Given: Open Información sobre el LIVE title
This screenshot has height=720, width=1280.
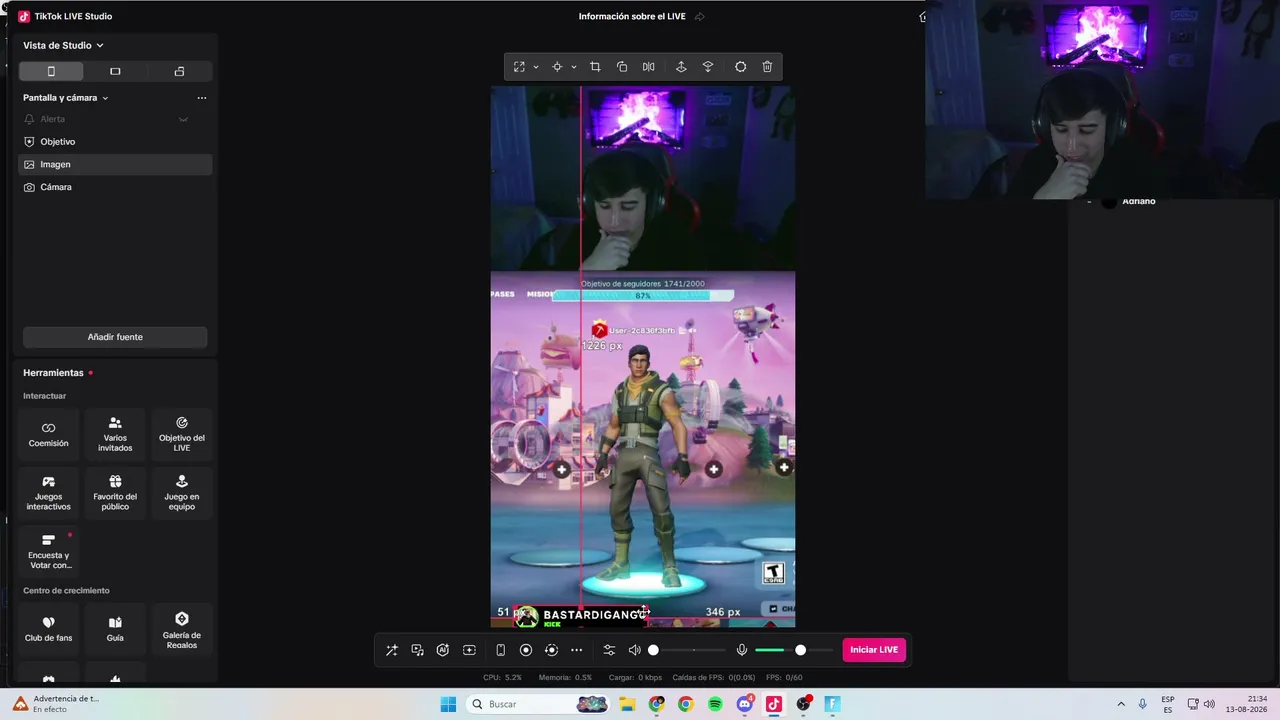Looking at the screenshot, I should 632,16.
